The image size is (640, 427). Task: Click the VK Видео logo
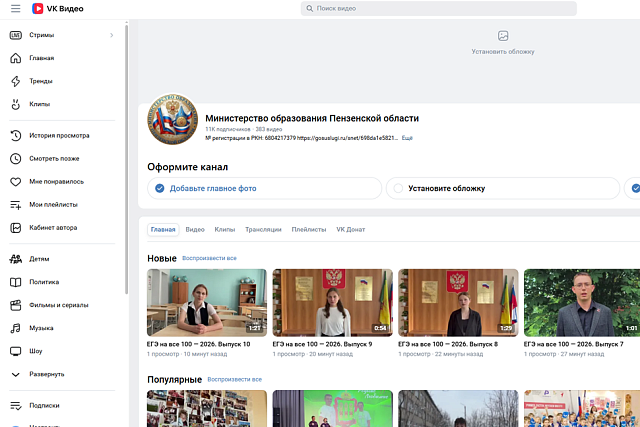[58, 9]
